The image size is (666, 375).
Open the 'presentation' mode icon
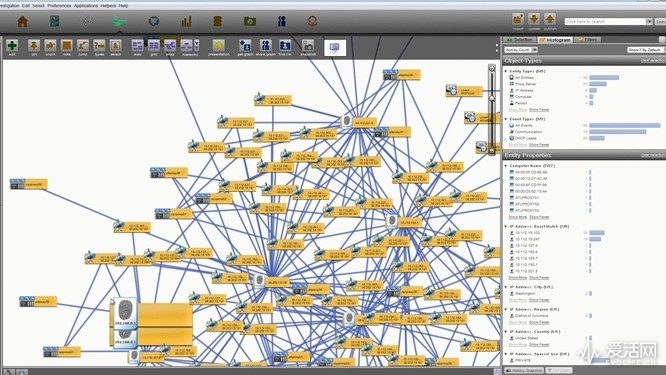click(219, 45)
